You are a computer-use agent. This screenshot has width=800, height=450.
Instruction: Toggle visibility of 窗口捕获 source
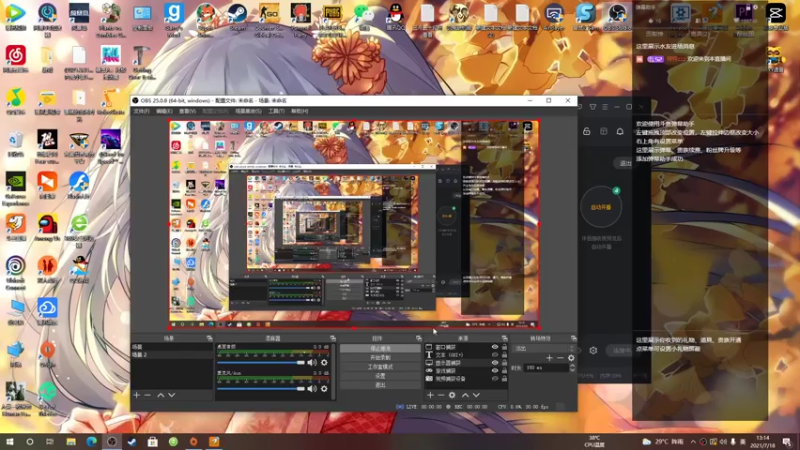[x=494, y=347]
